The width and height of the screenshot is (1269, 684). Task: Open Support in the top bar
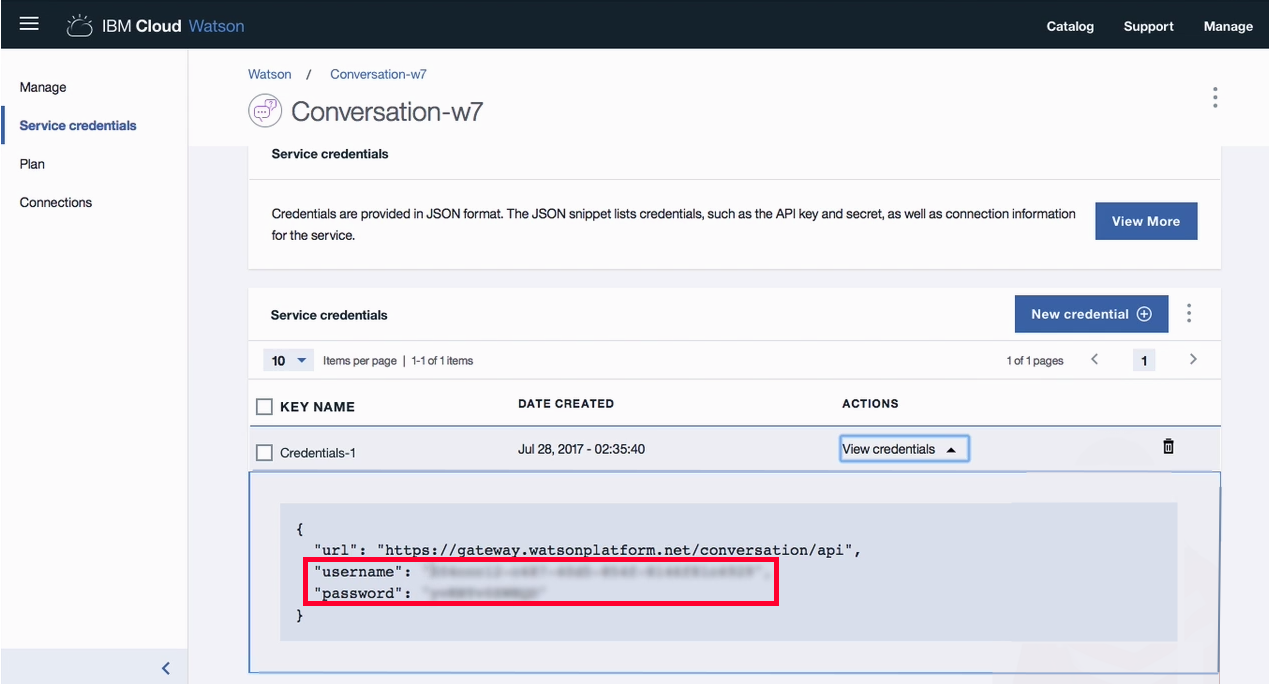1148,26
